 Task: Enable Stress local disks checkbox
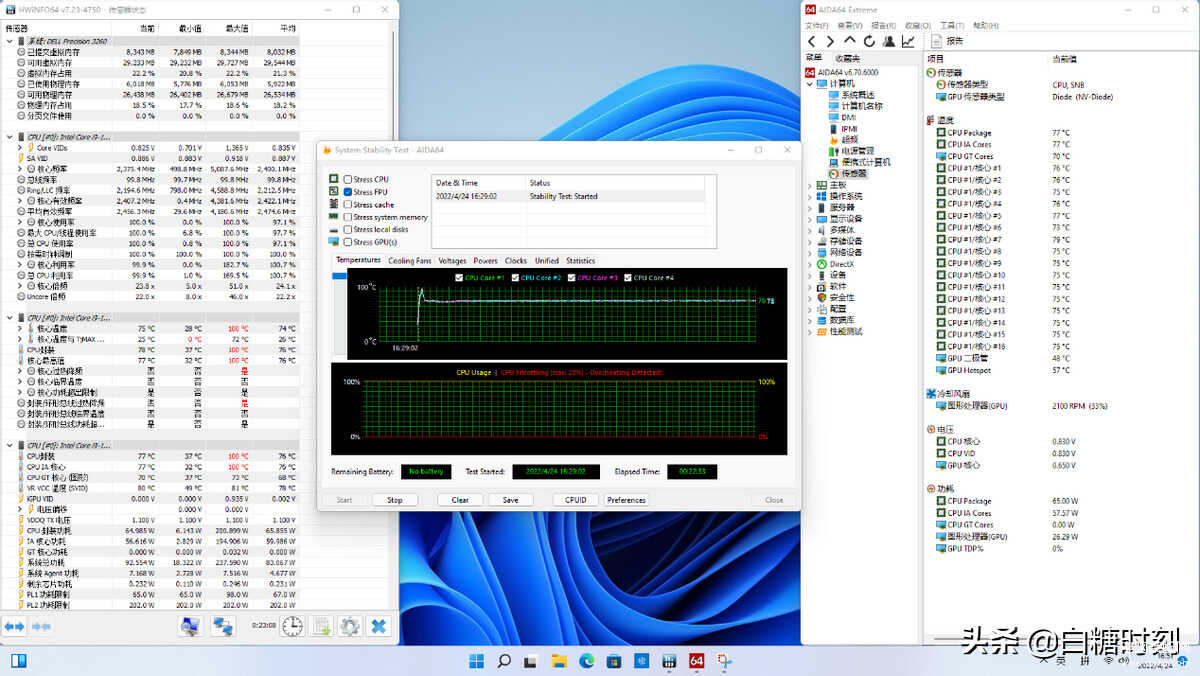click(x=348, y=229)
